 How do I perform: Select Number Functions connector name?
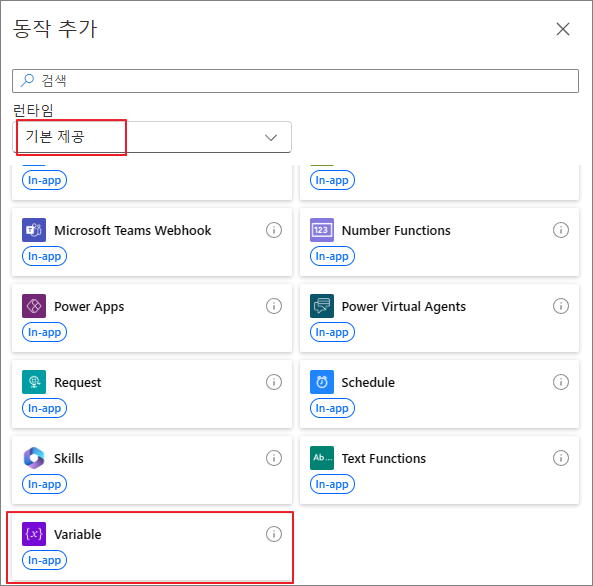396,230
